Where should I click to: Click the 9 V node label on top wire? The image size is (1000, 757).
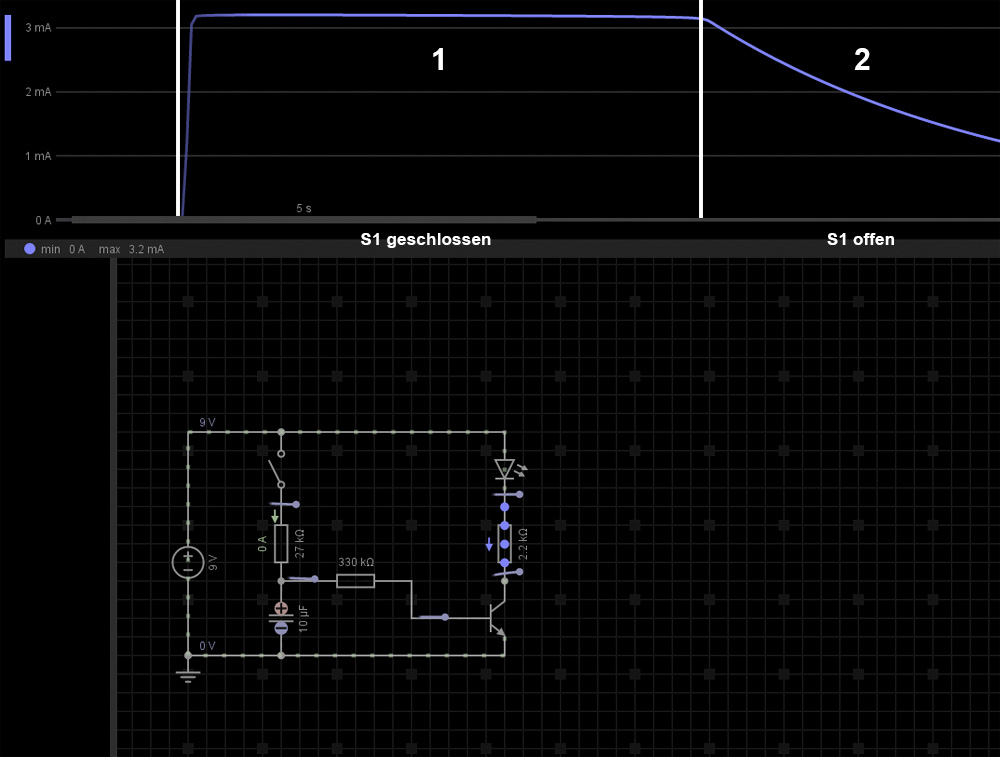pyautogui.click(x=207, y=424)
